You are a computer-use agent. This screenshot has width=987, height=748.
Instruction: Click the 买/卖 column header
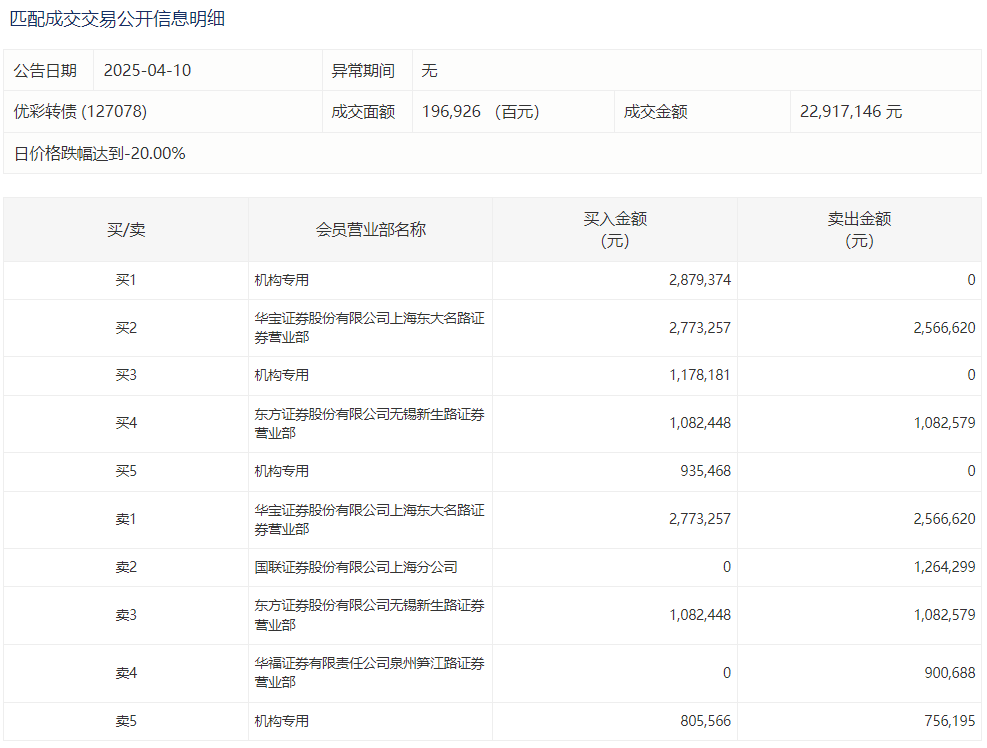point(126,230)
